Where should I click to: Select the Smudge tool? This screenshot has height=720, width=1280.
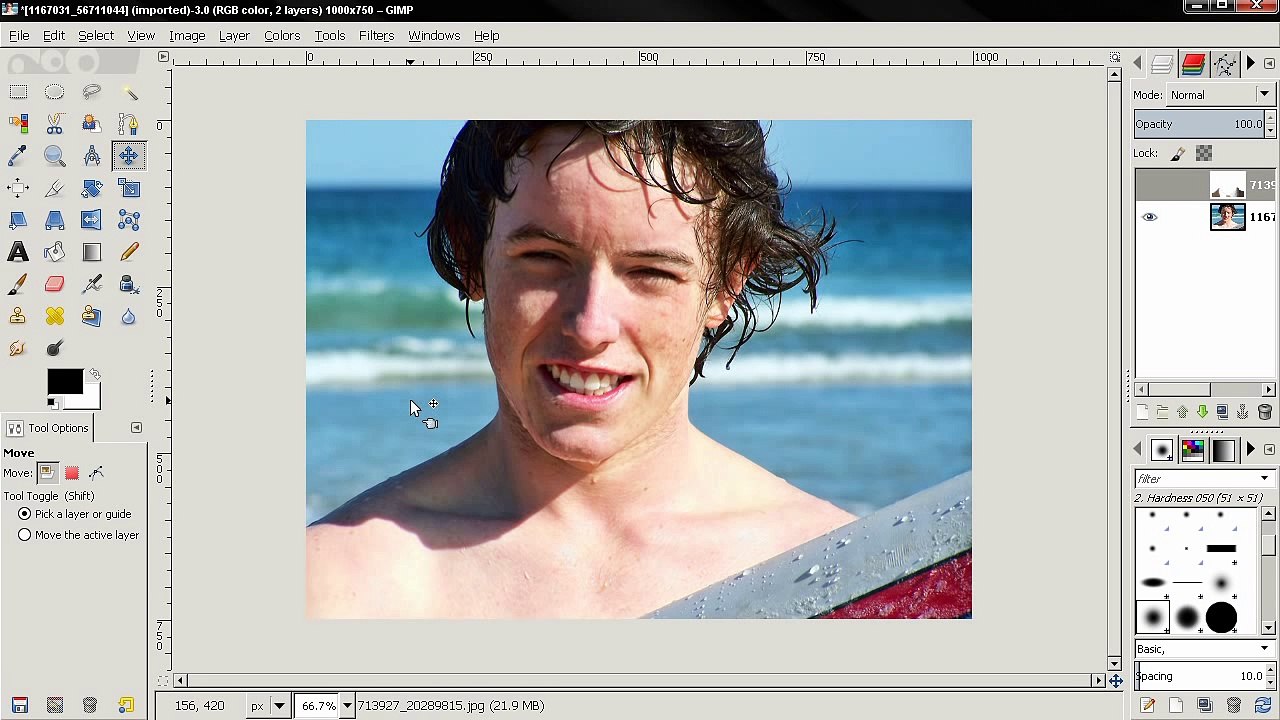click(18, 348)
